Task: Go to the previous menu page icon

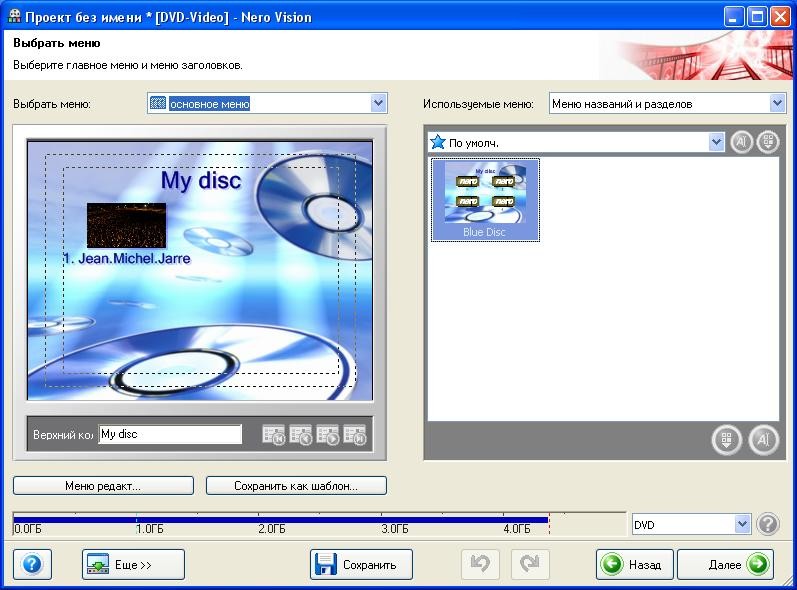Action: [x=301, y=435]
